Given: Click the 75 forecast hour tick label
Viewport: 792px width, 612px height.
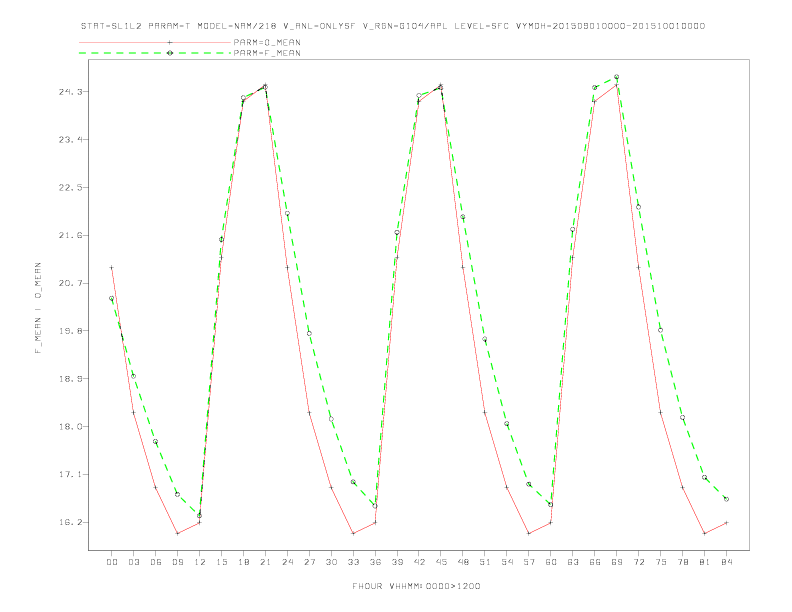Looking at the screenshot, I should (660, 562).
